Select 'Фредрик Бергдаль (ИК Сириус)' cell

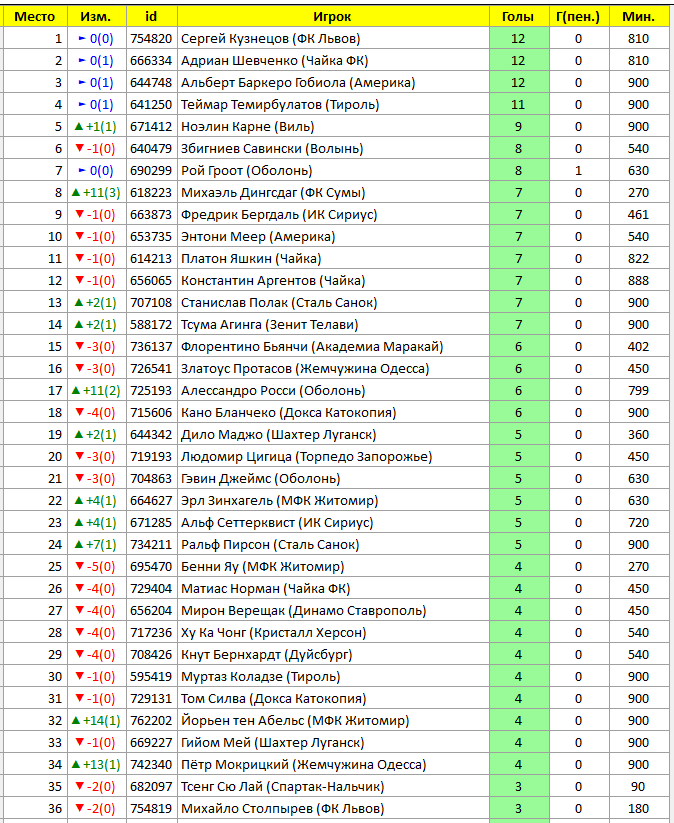[333, 215]
